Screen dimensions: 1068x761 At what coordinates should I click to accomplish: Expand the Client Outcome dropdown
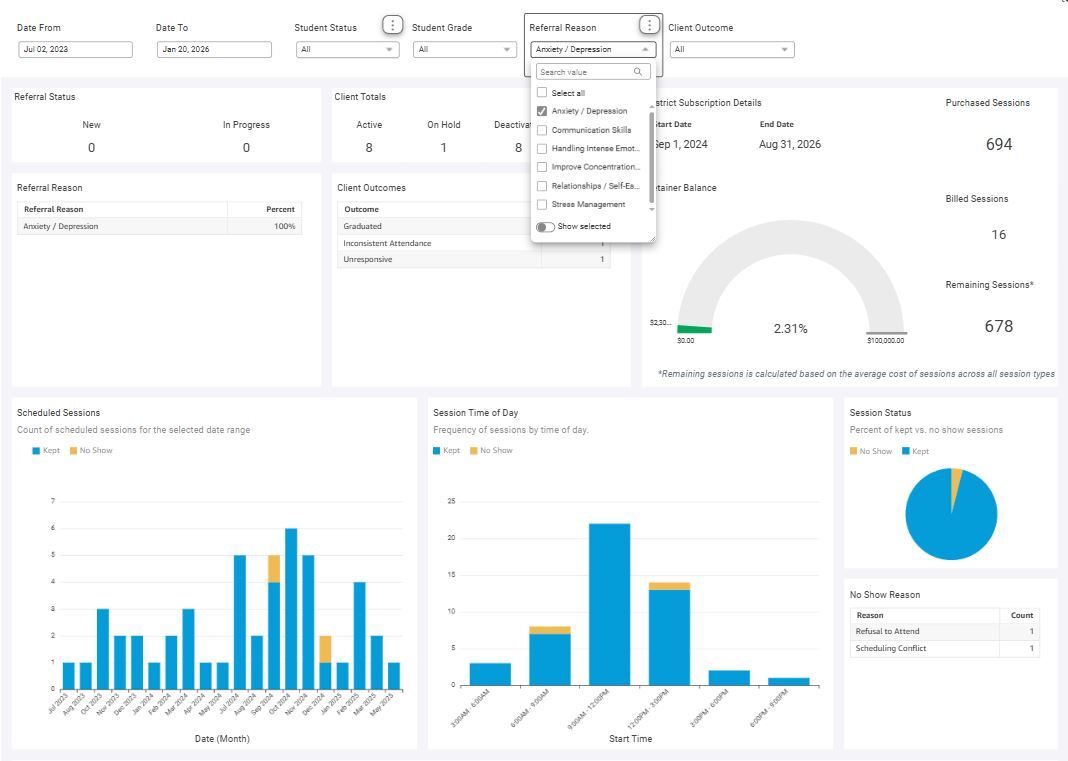(732, 49)
